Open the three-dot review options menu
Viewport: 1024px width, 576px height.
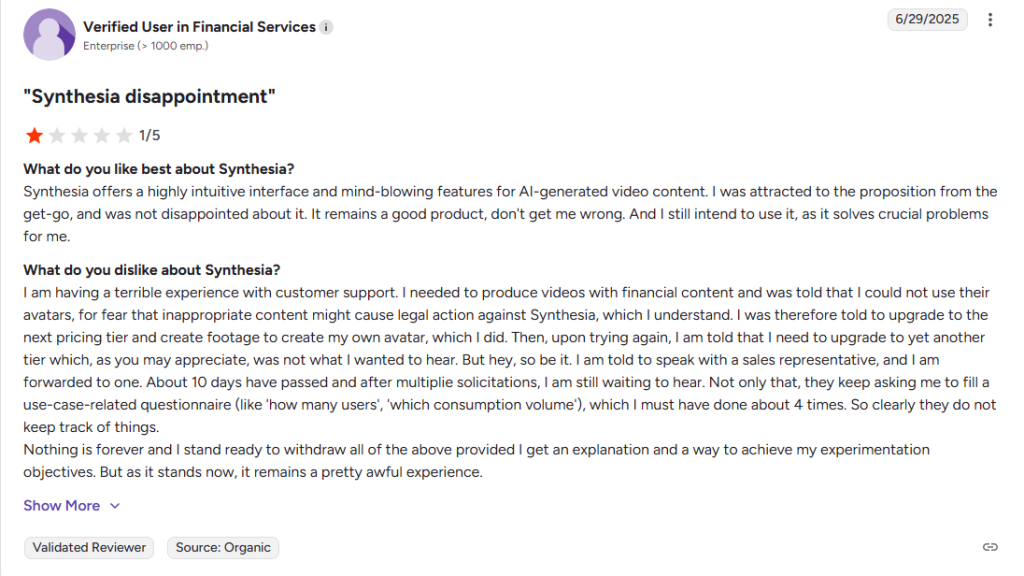(x=990, y=20)
